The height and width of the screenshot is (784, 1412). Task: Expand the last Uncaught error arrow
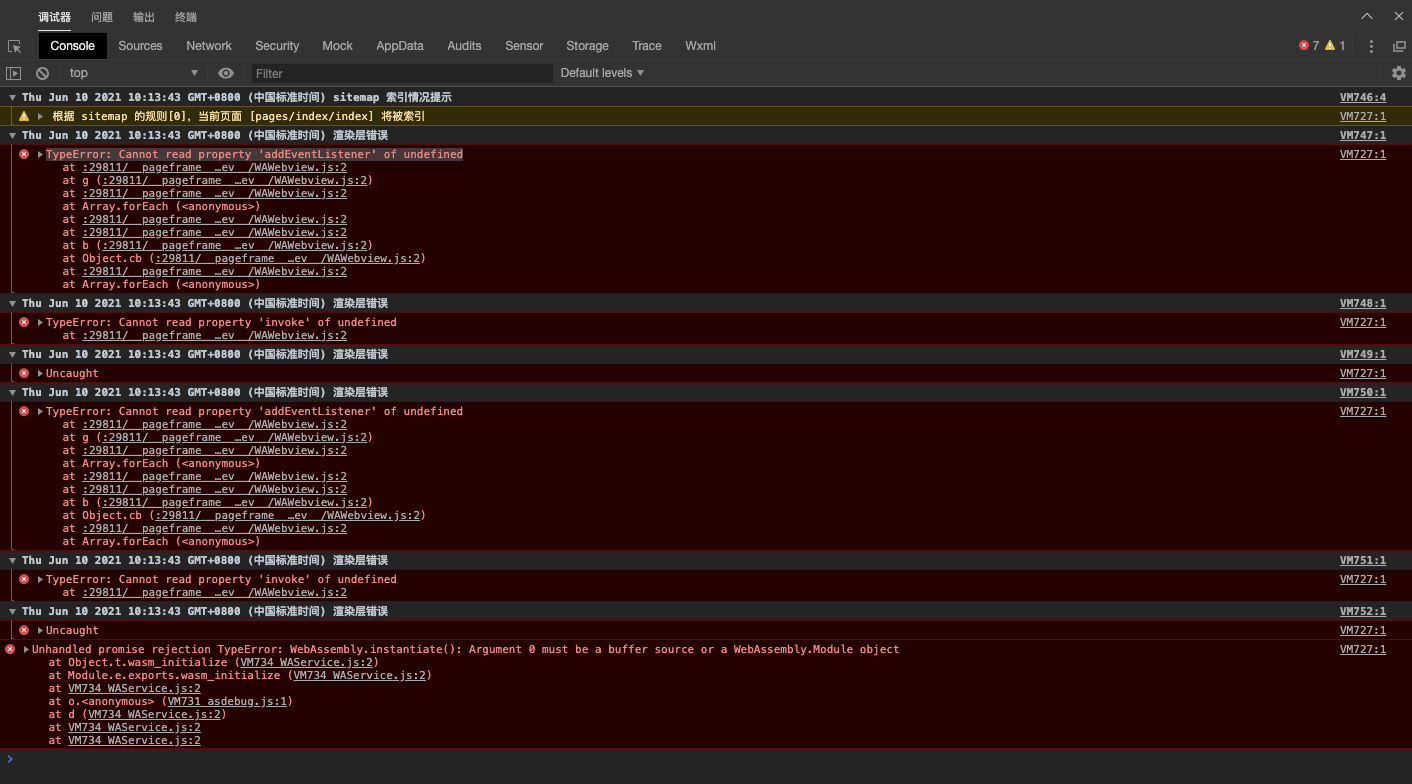(x=40, y=631)
